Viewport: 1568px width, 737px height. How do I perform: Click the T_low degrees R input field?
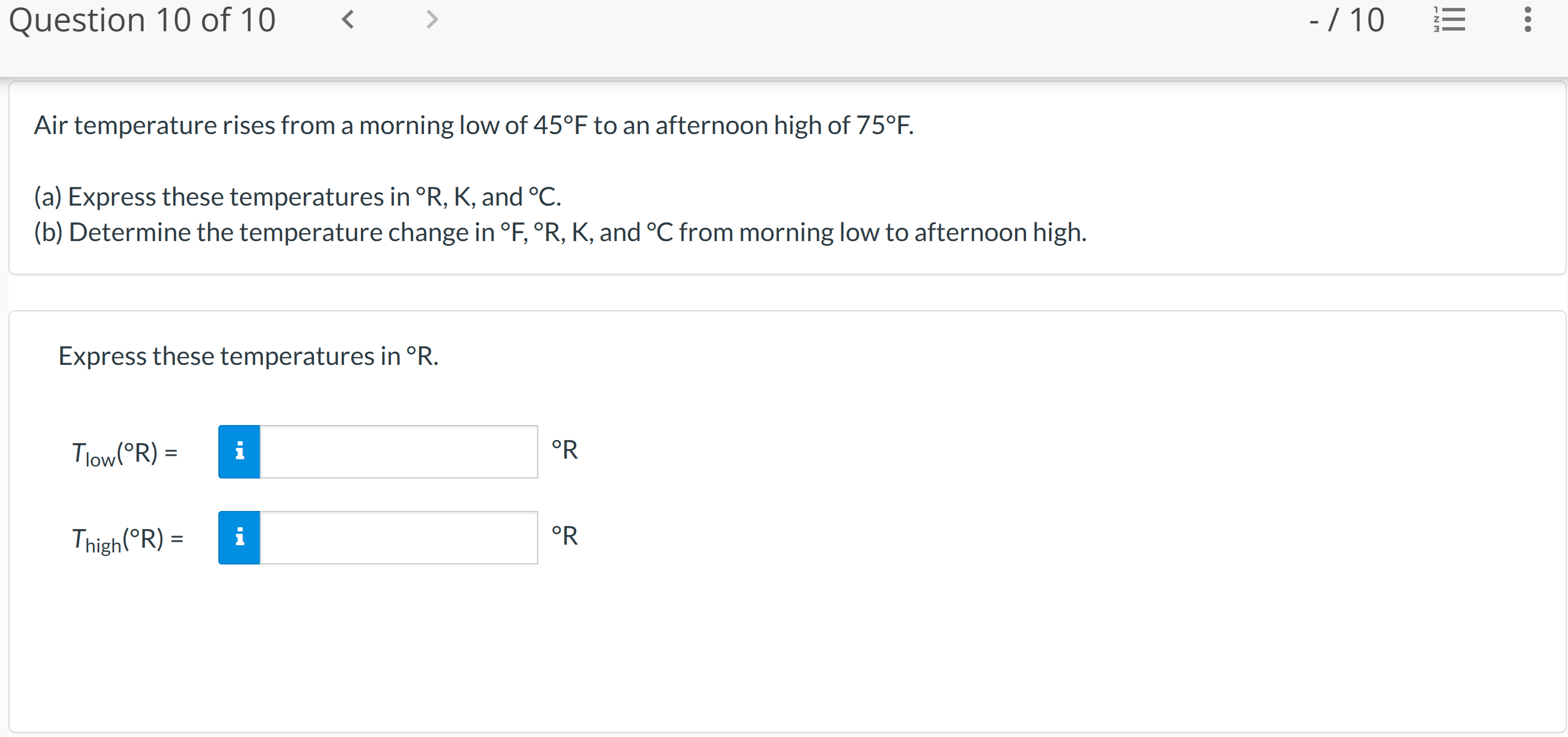[x=390, y=450]
